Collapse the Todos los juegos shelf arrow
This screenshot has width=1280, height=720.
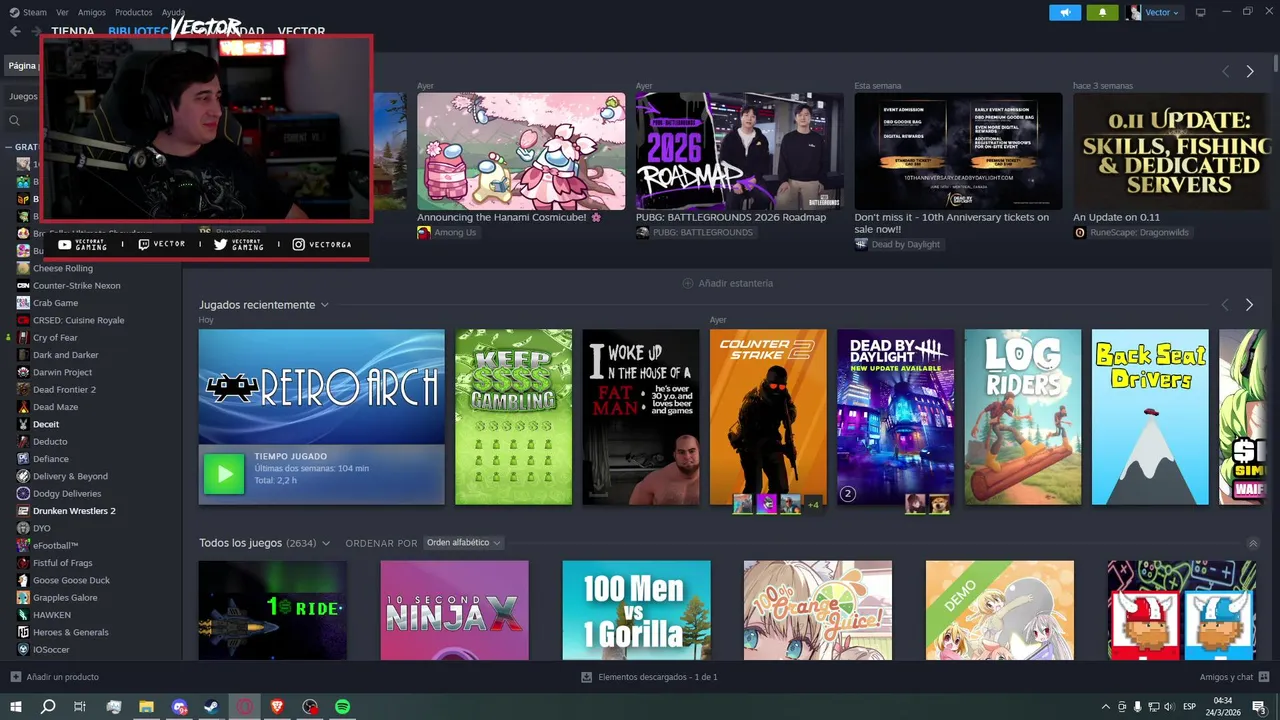click(1253, 543)
